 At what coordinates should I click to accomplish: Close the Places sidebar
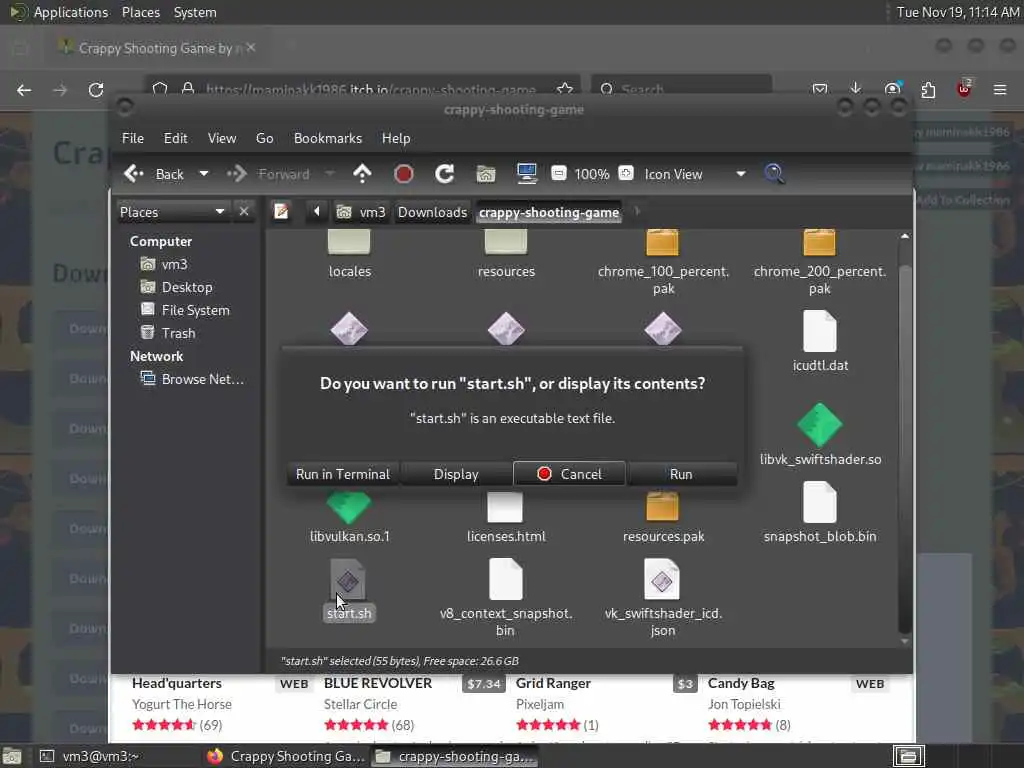tap(244, 212)
